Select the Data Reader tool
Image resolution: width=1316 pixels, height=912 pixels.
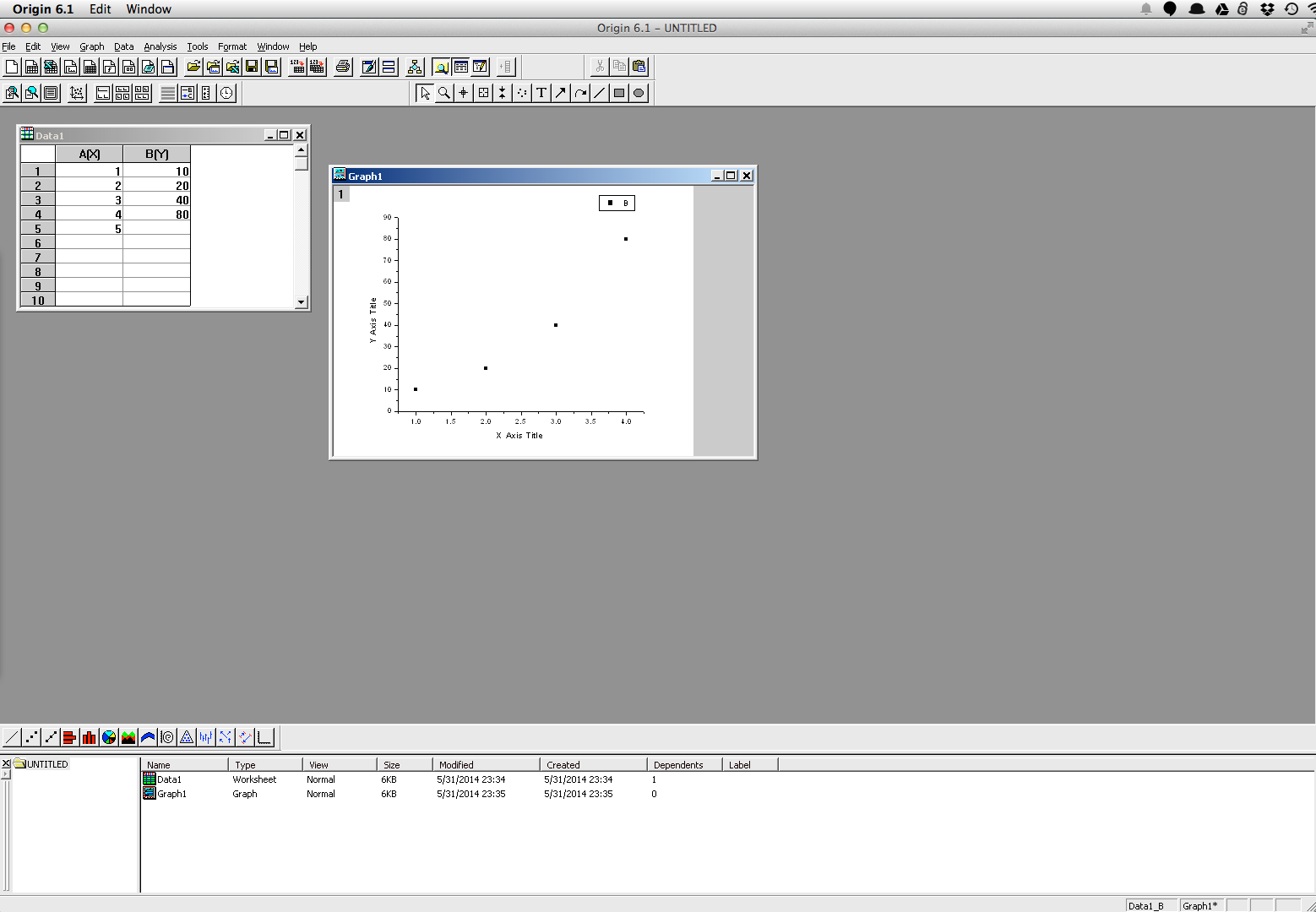[482, 93]
